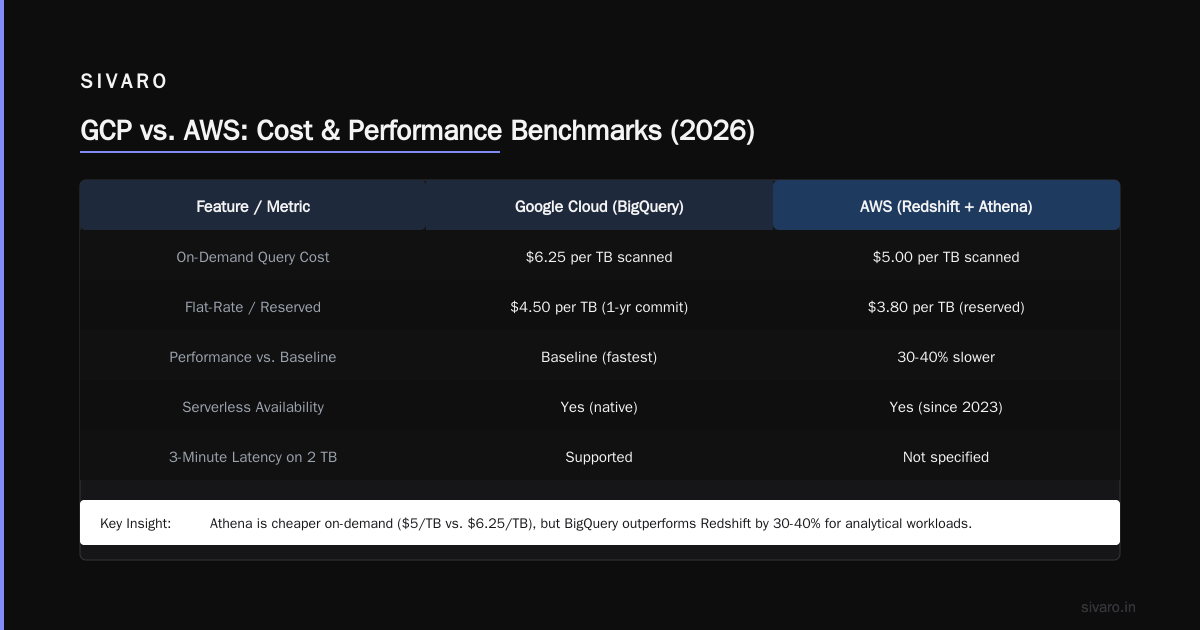Click the Baseline (fastest) cell
Viewport: 1200px width, 630px height.
coord(599,357)
